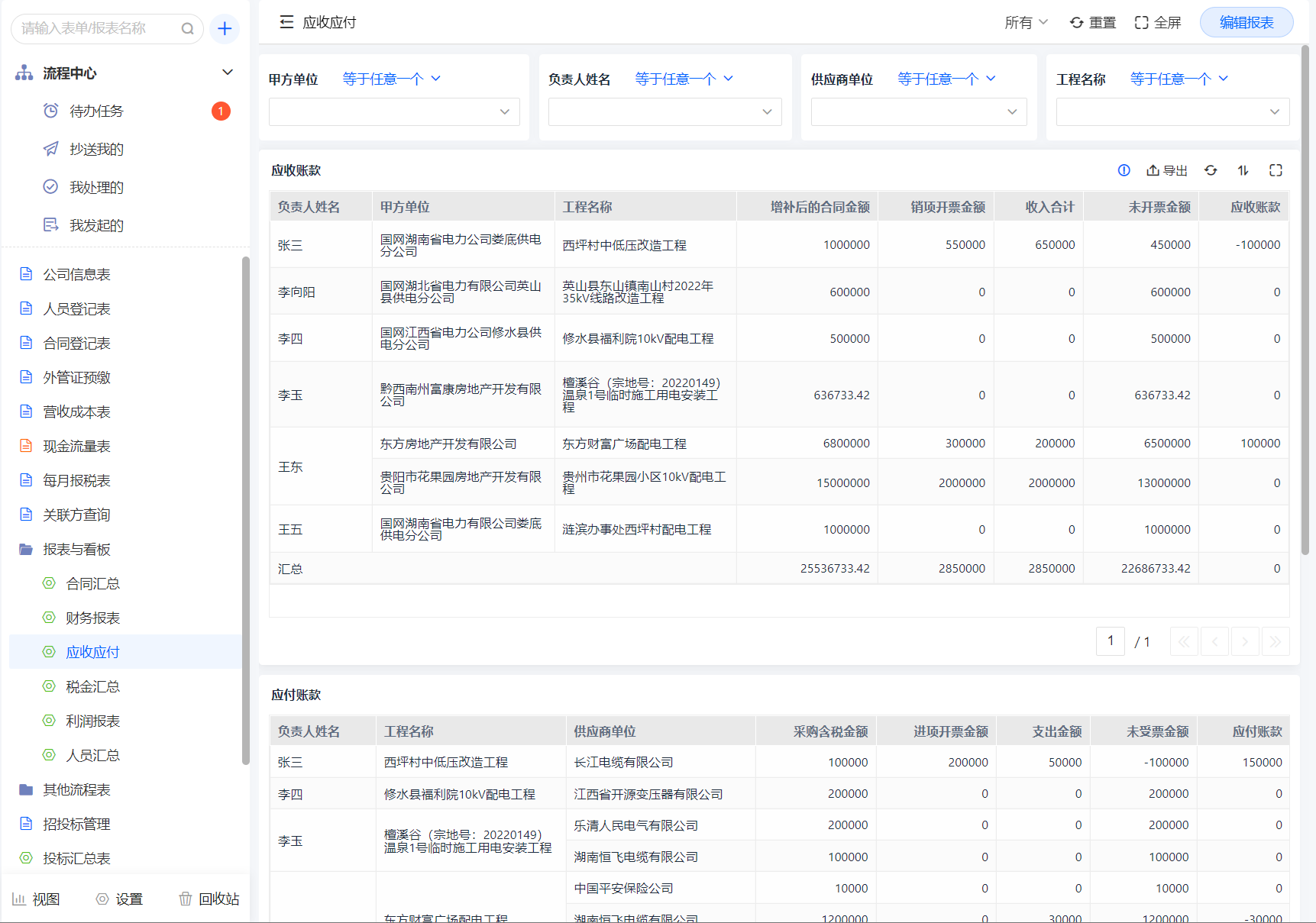Open the 利润报表 report

pos(92,721)
